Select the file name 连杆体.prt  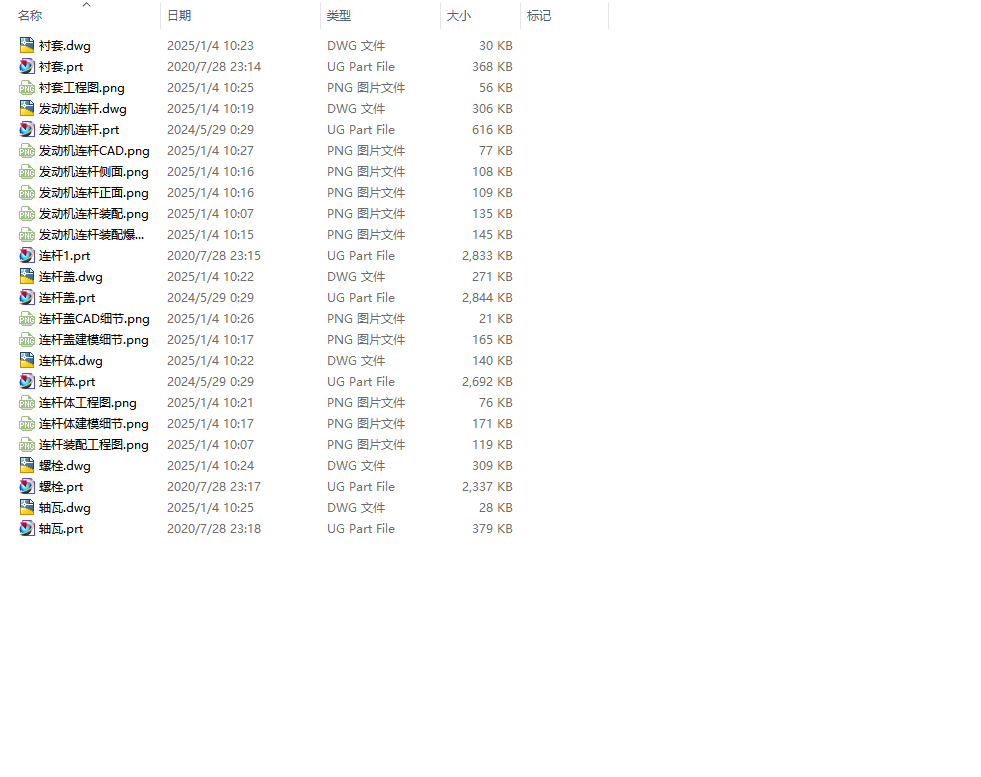coord(67,382)
